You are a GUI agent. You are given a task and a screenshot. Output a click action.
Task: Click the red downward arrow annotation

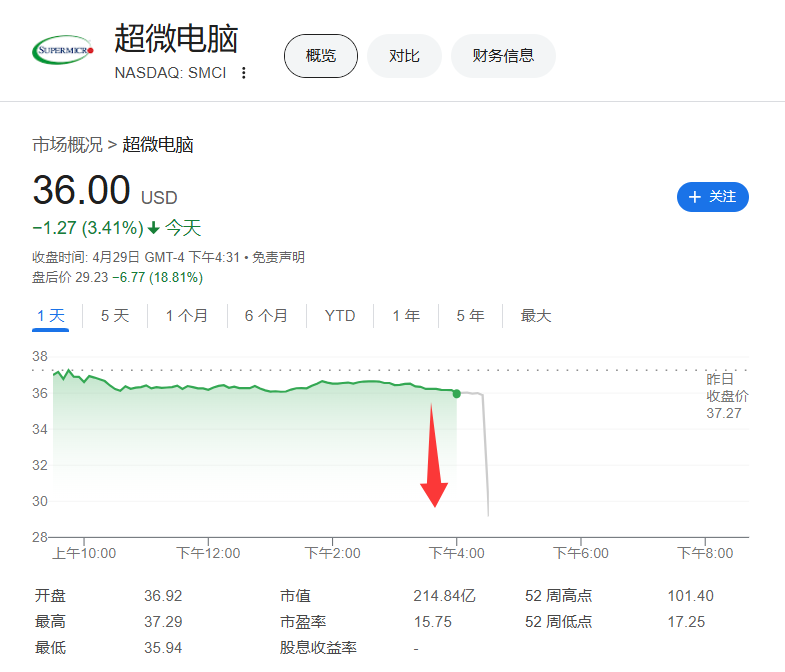click(x=434, y=458)
